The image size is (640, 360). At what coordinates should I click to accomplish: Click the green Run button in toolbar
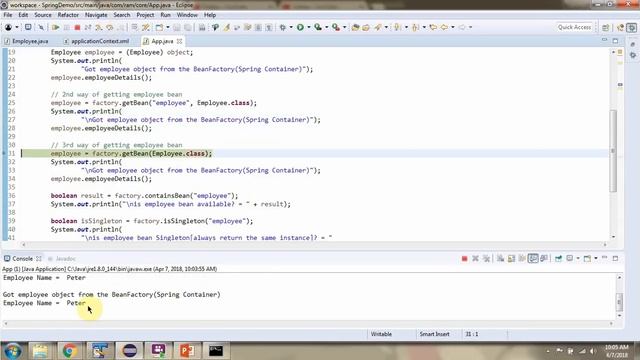point(300,27)
